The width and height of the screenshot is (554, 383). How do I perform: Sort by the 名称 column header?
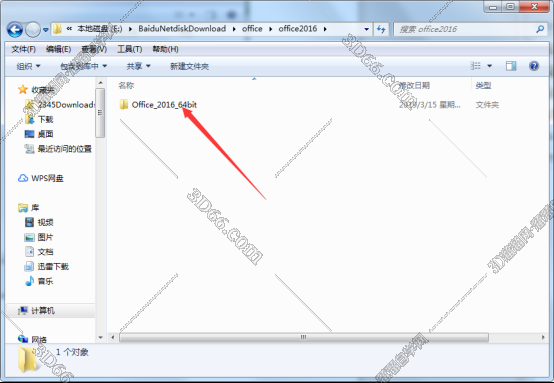[126, 85]
